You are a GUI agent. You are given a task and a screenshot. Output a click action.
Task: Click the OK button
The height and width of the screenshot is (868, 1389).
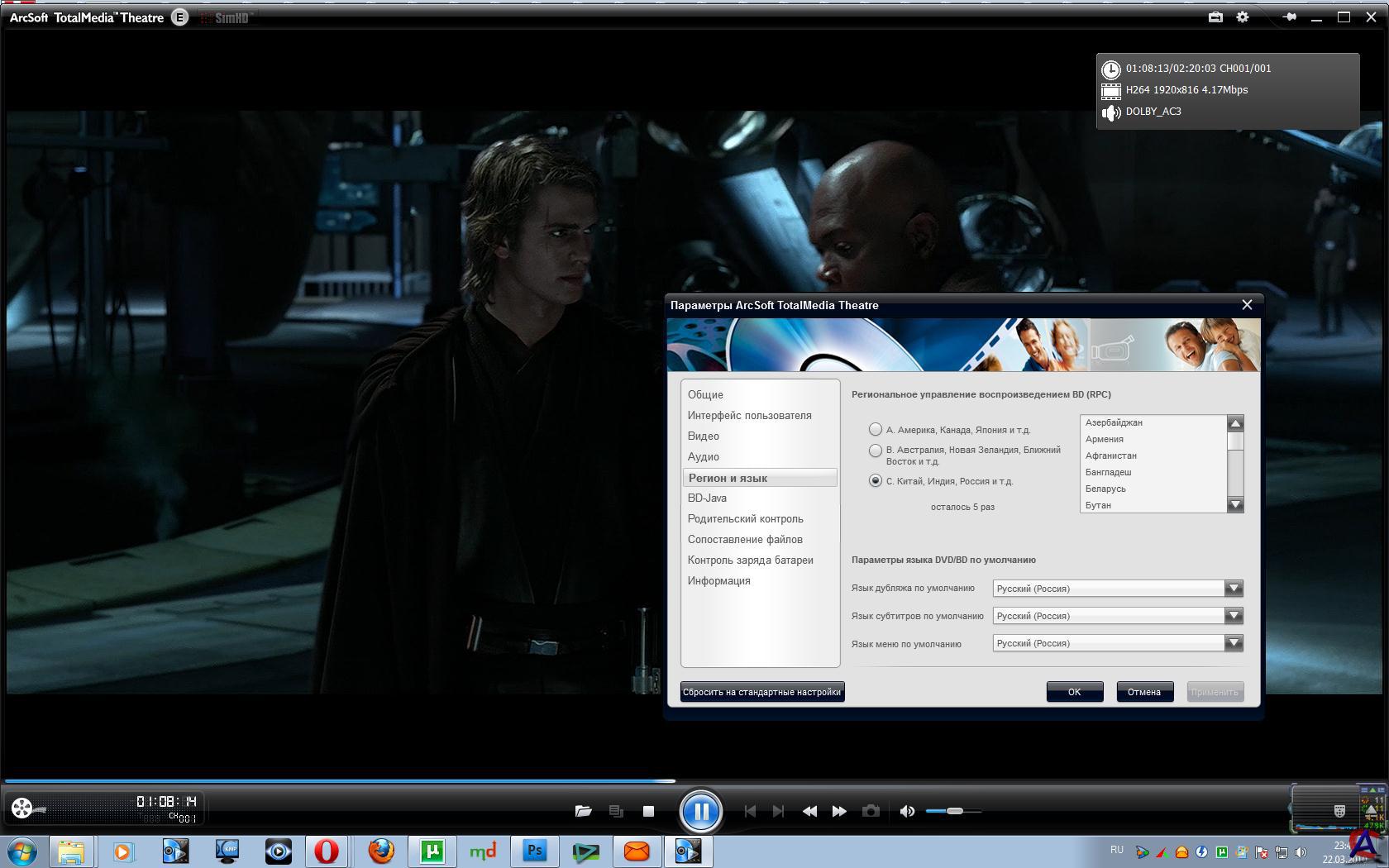point(1075,692)
